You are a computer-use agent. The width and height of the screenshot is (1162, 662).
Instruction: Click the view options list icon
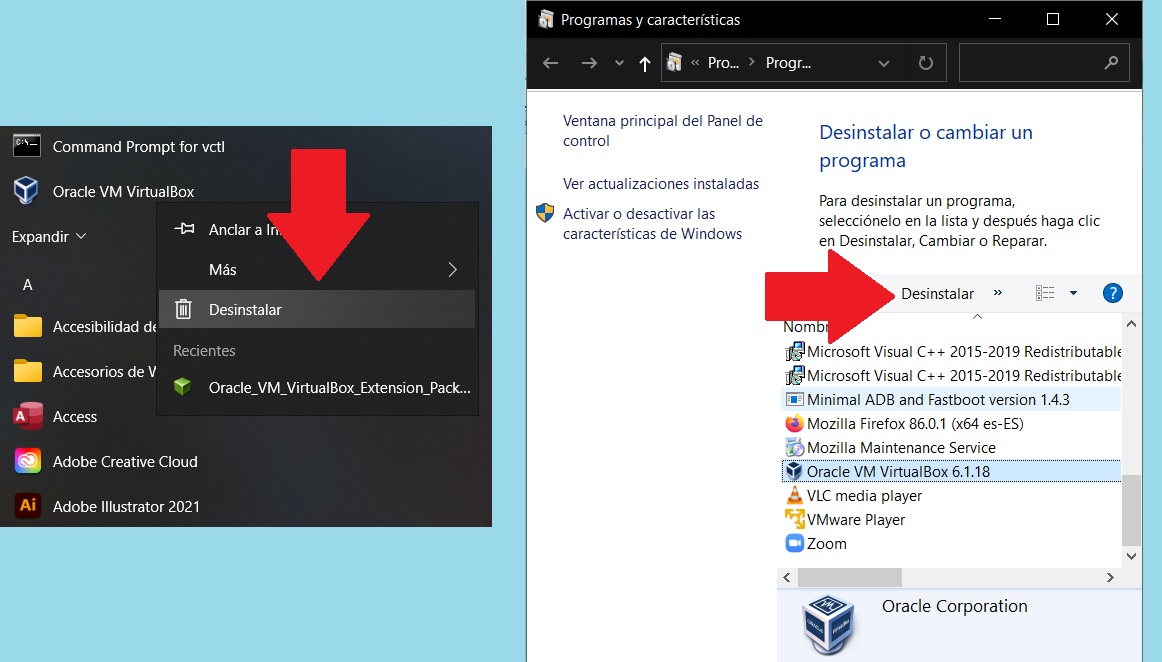click(x=1045, y=293)
